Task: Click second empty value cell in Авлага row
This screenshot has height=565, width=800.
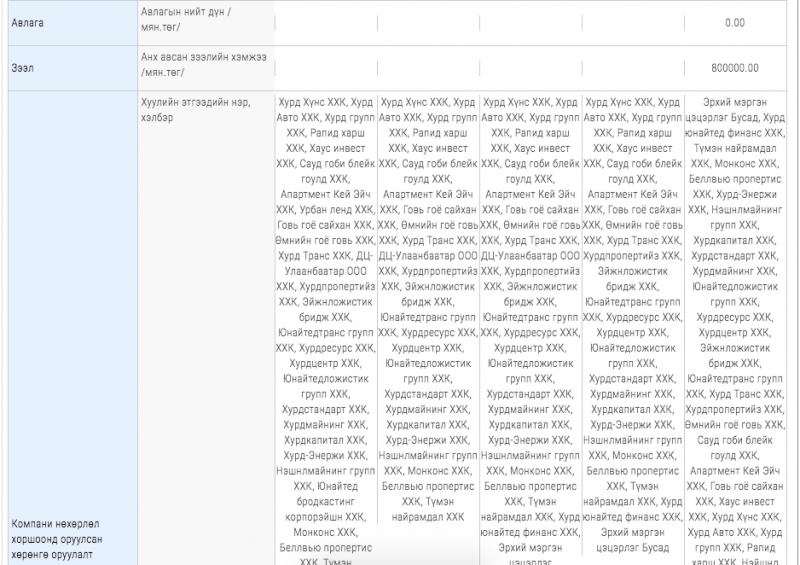Action: [x=428, y=22]
